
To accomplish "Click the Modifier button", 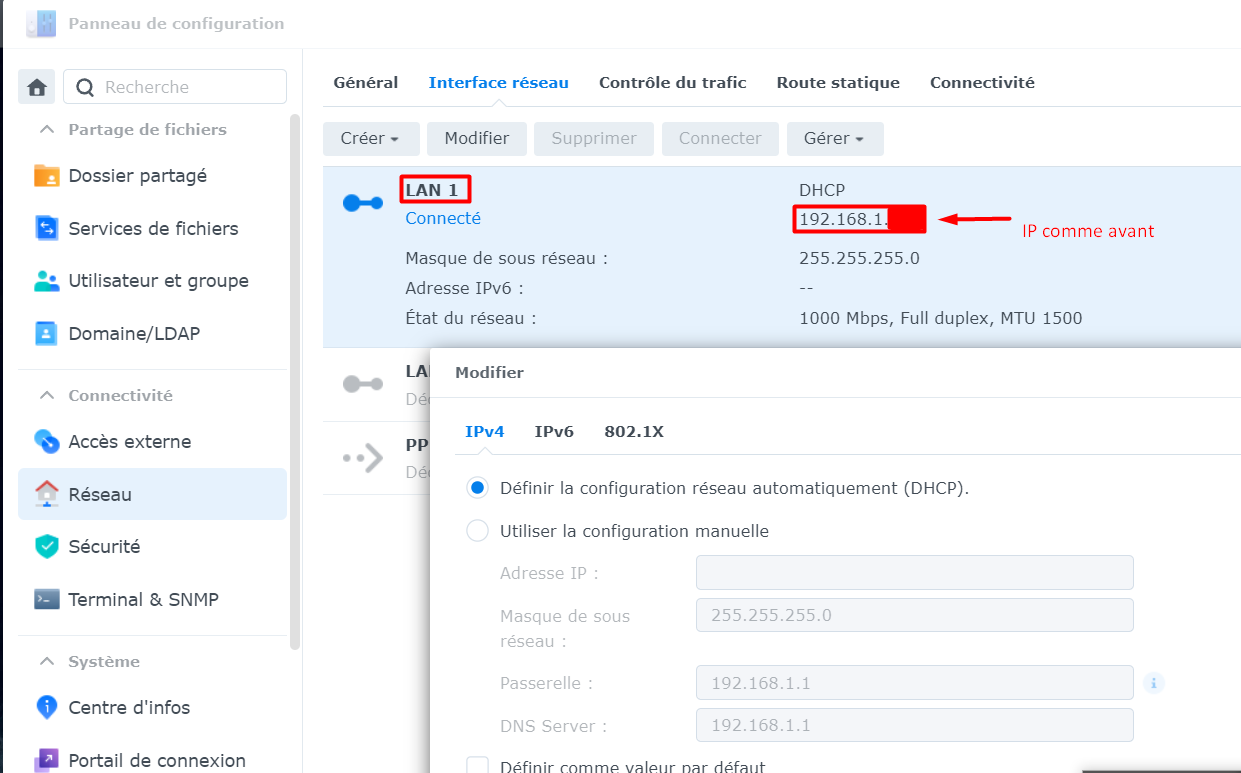I will tap(477, 139).
